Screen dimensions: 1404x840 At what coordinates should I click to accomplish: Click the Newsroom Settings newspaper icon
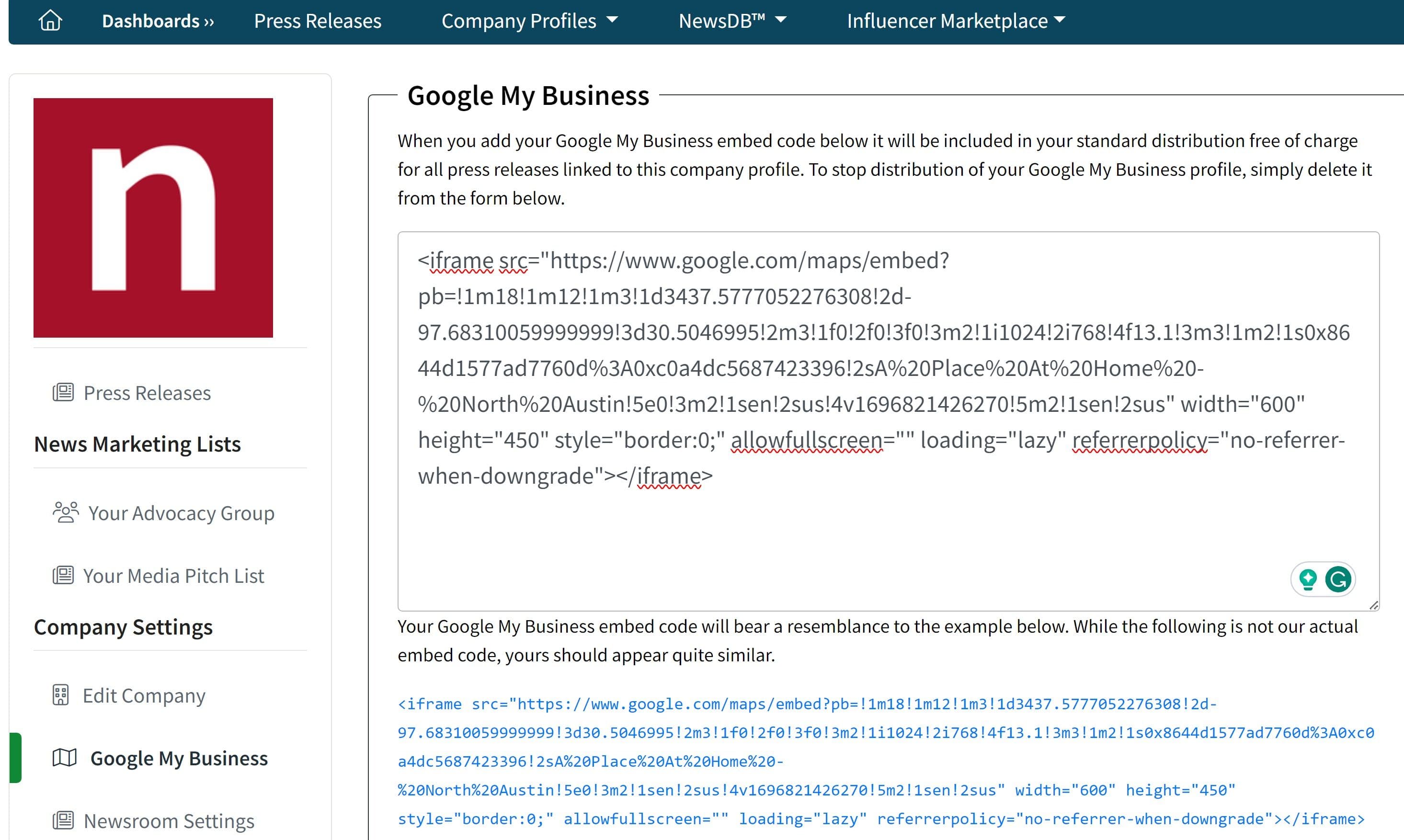(63, 820)
